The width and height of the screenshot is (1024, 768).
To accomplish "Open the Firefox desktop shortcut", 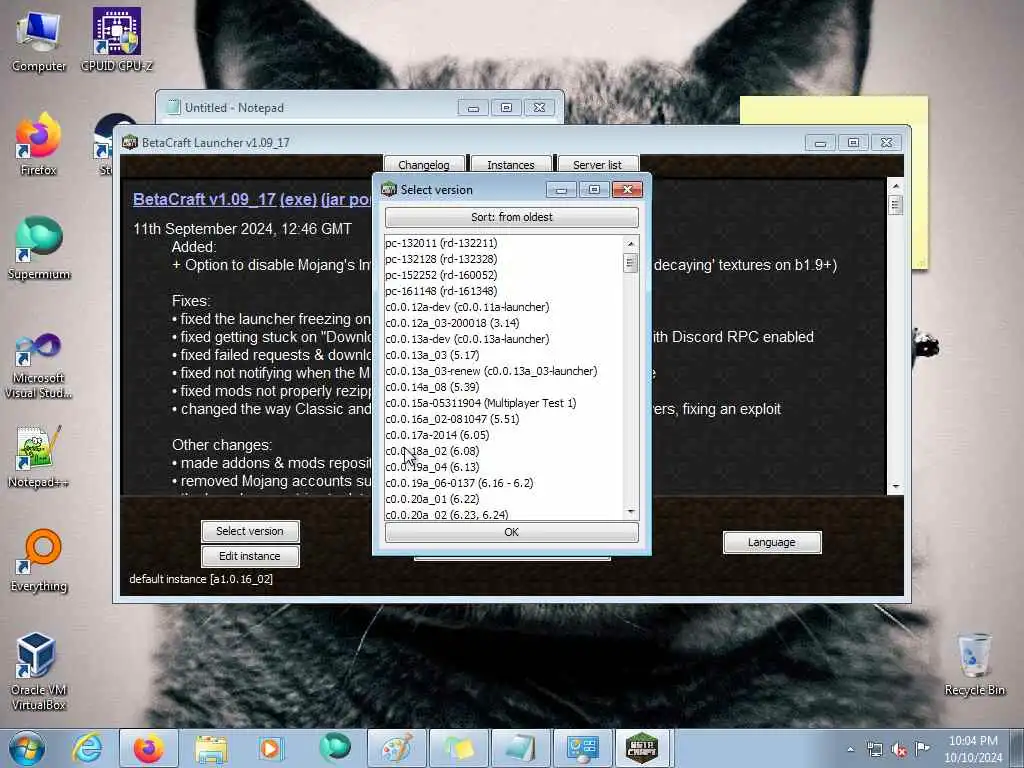I will click(x=39, y=145).
